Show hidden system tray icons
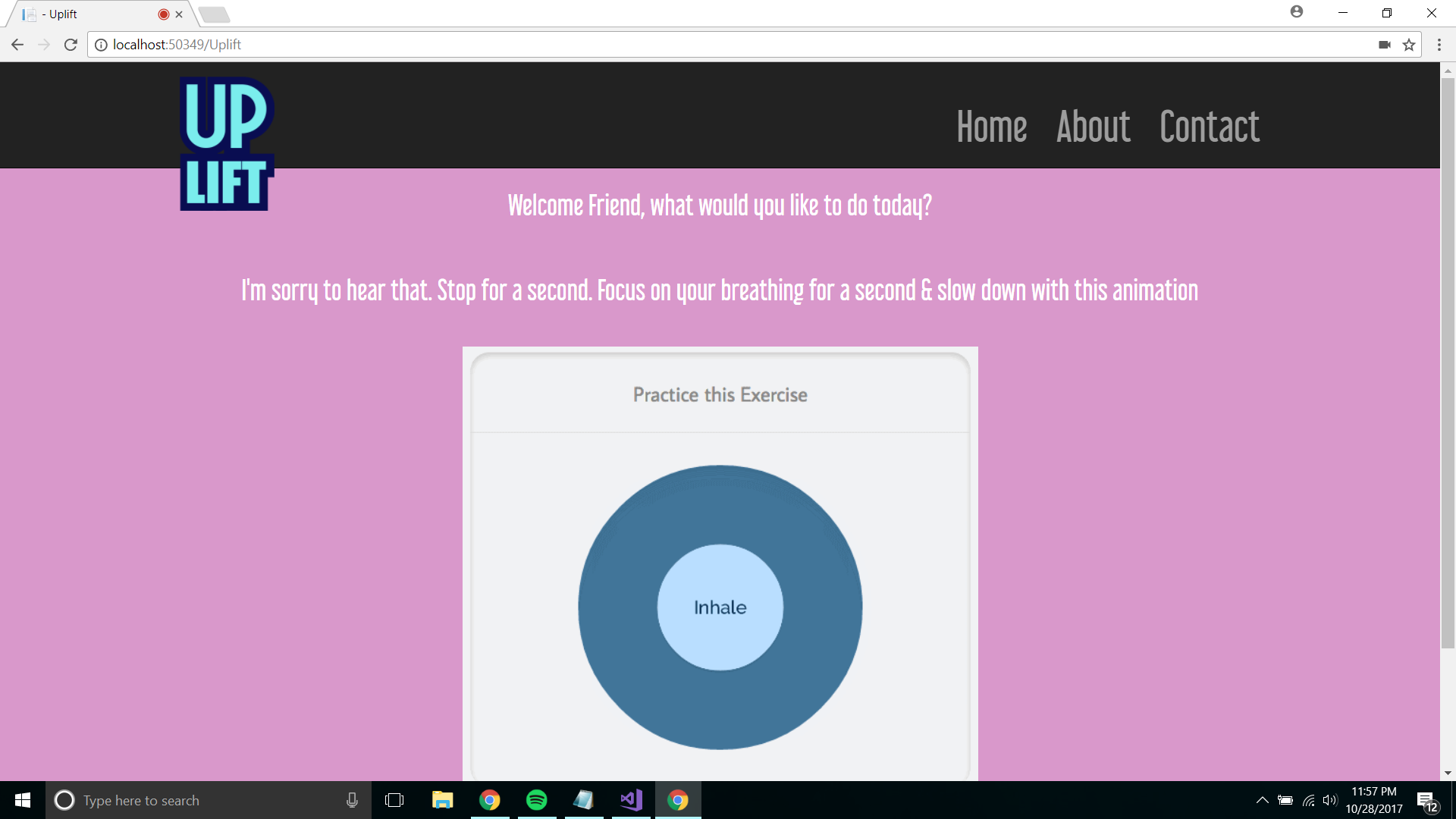The image size is (1456, 819). 1262,800
